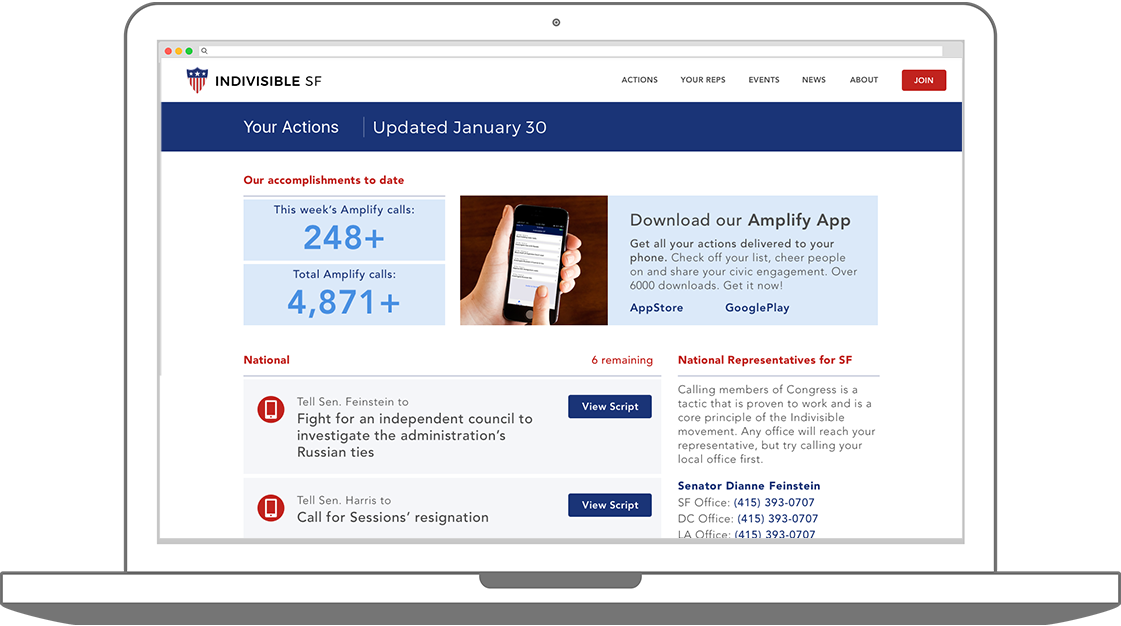Call Feinstein's DC Office phone number
1121x626 pixels.
(778, 519)
